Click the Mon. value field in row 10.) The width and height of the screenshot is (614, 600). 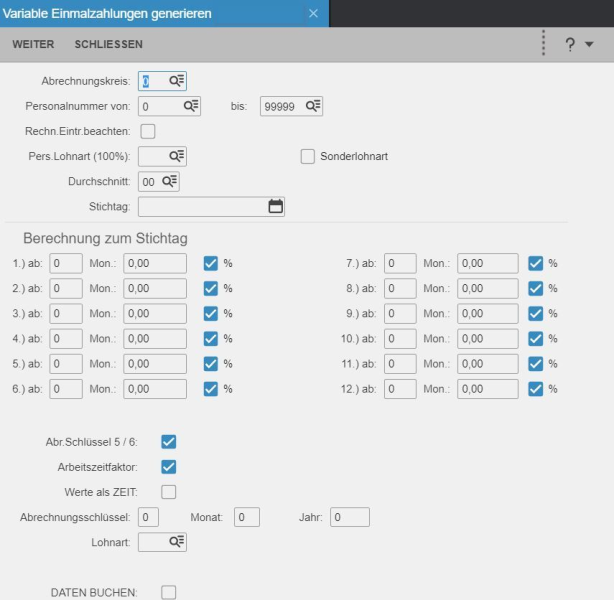click(x=488, y=338)
